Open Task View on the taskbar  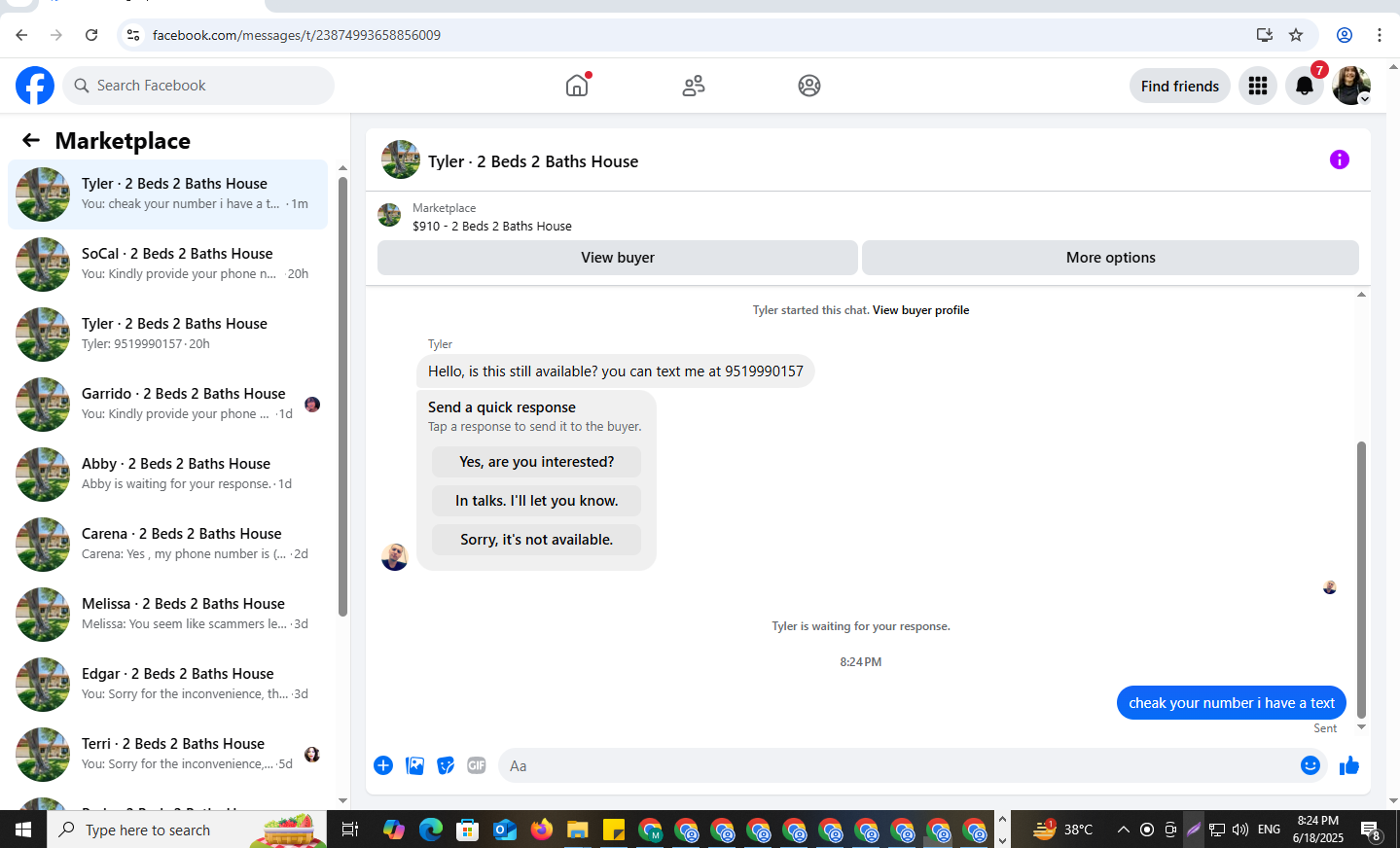(x=350, y=830)
